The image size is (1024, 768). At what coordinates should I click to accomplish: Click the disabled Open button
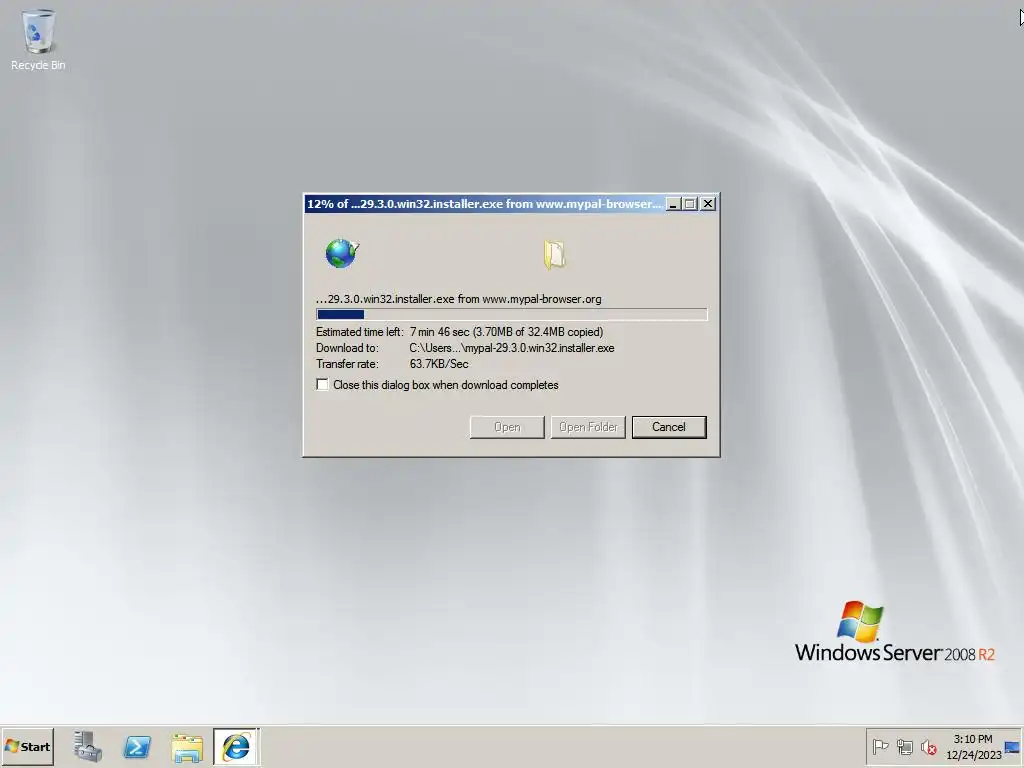507,427
